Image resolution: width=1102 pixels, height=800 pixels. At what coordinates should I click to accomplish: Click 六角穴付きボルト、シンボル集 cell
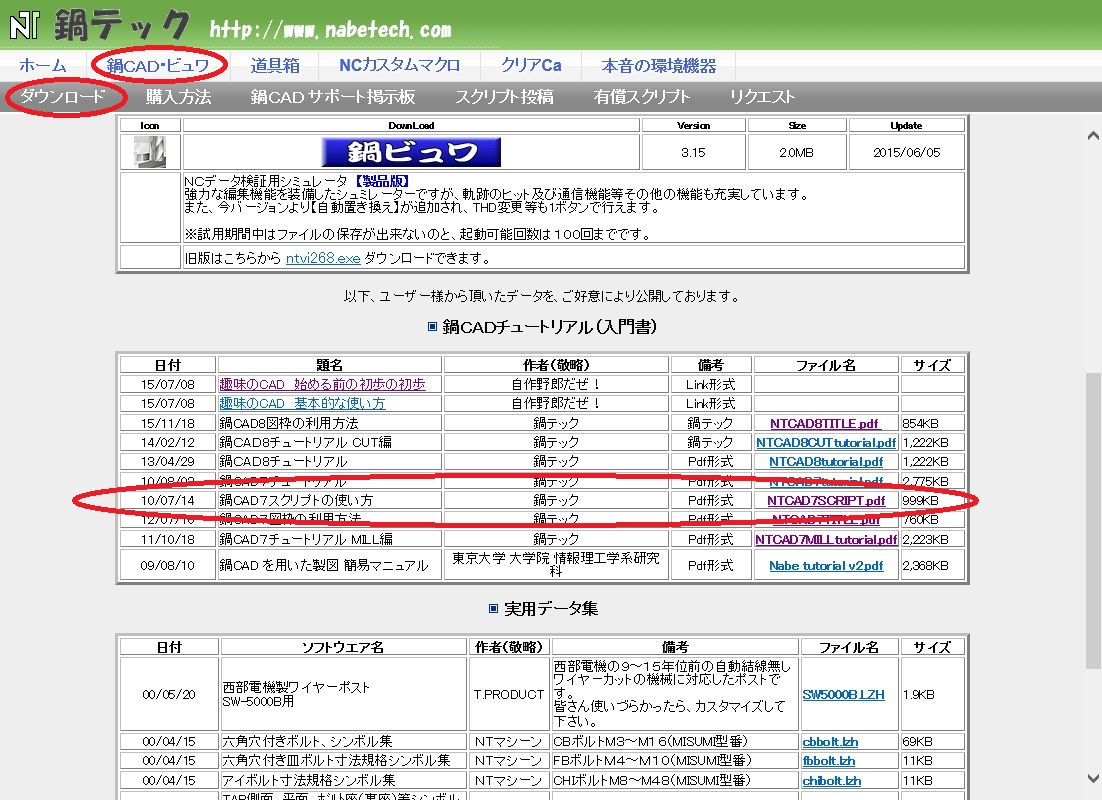tap(343, 741)
